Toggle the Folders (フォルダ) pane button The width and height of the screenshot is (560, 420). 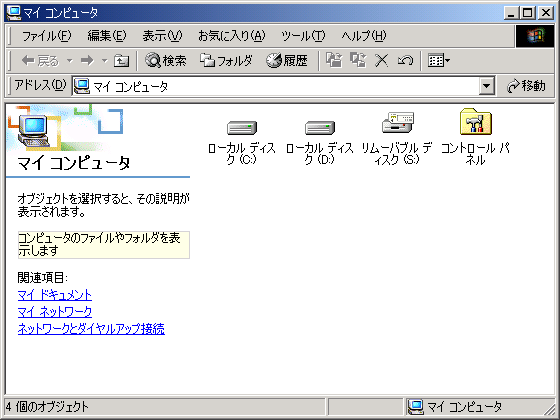pos(226,60)
